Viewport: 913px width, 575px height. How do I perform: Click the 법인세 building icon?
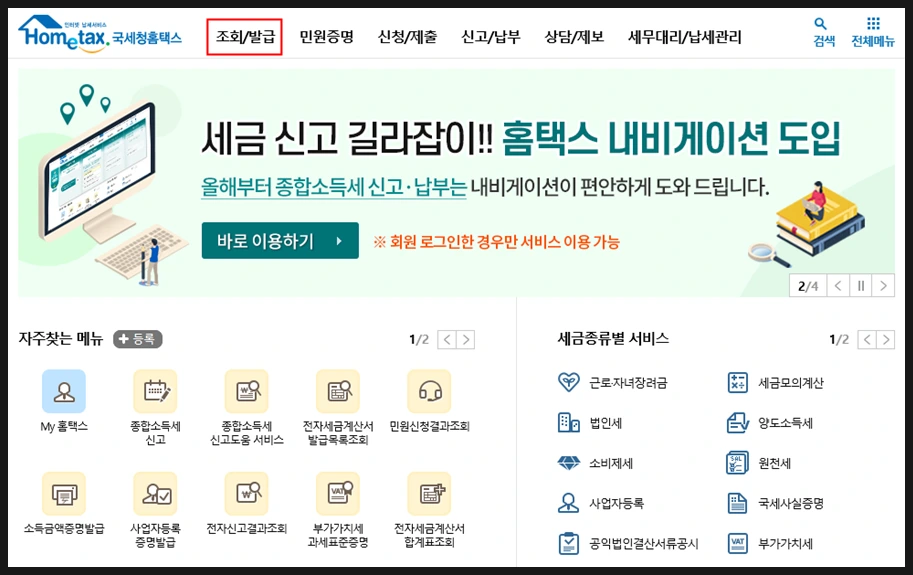tap(568, 423)
